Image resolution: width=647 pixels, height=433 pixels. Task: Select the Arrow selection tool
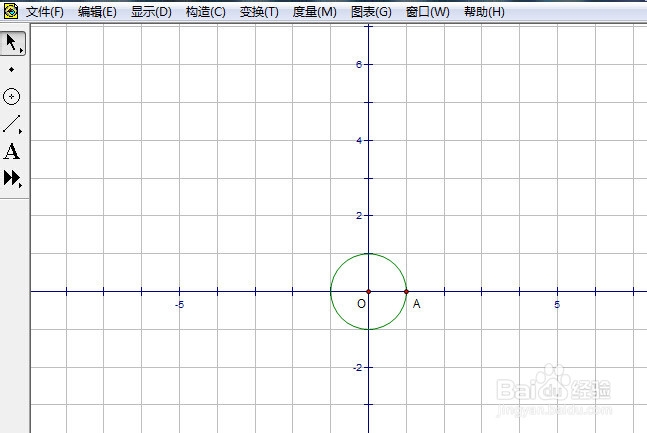pos(12,43)
